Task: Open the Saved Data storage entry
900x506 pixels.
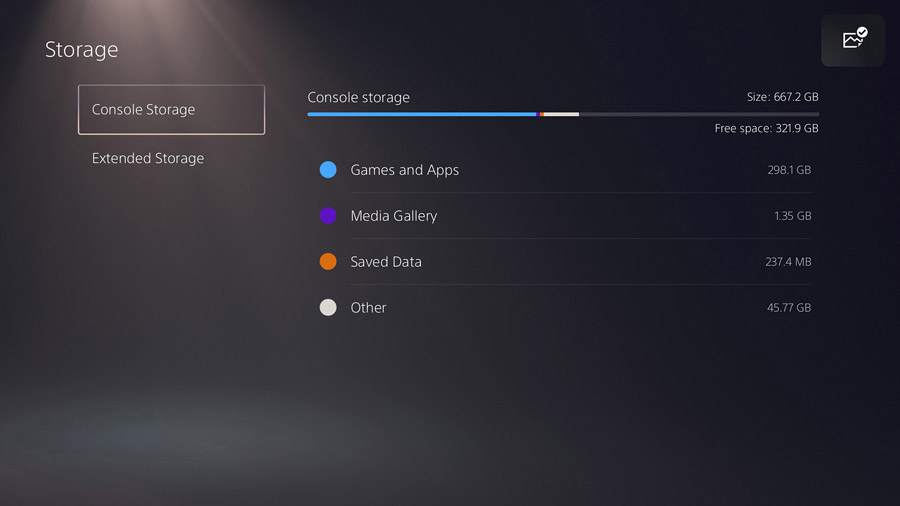Action: 565,262
